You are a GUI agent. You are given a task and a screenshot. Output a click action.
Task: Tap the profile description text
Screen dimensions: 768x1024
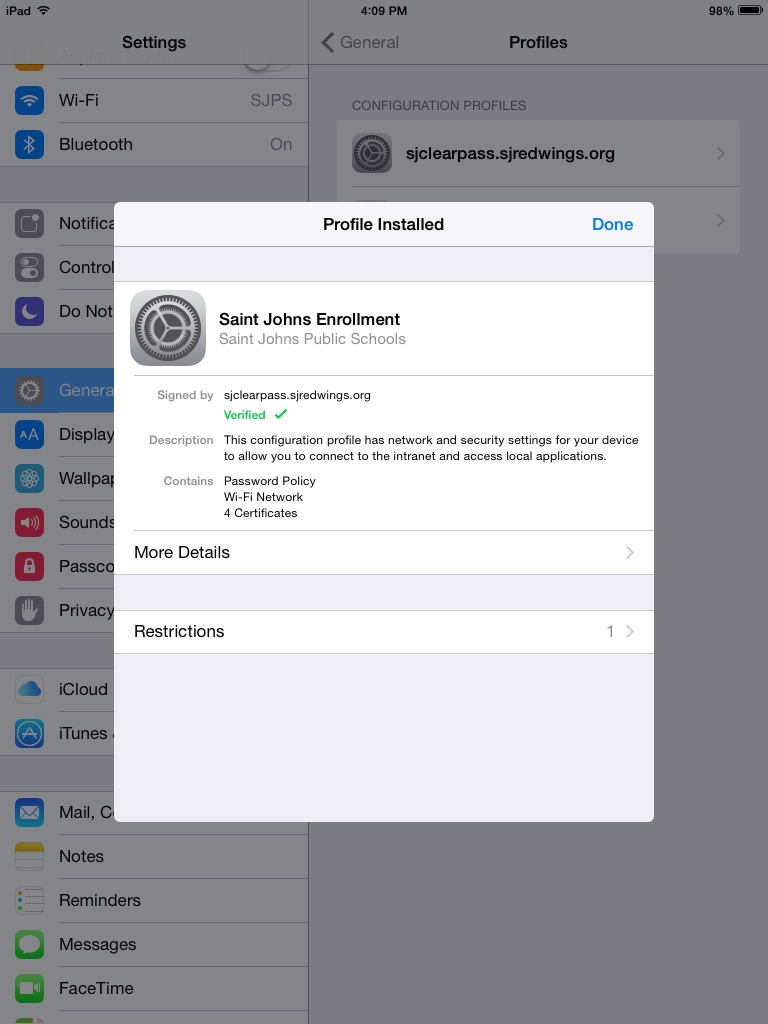click(x=431, y=448)
